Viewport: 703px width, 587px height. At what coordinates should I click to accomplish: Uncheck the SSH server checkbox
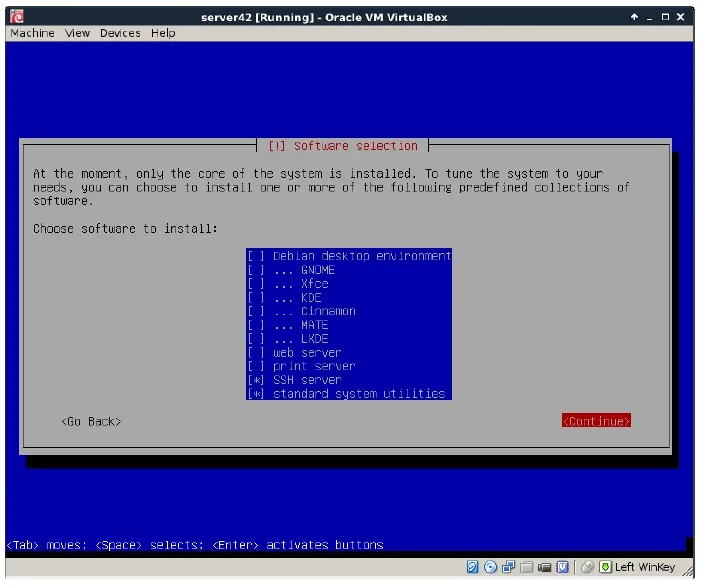click(256, 380)
